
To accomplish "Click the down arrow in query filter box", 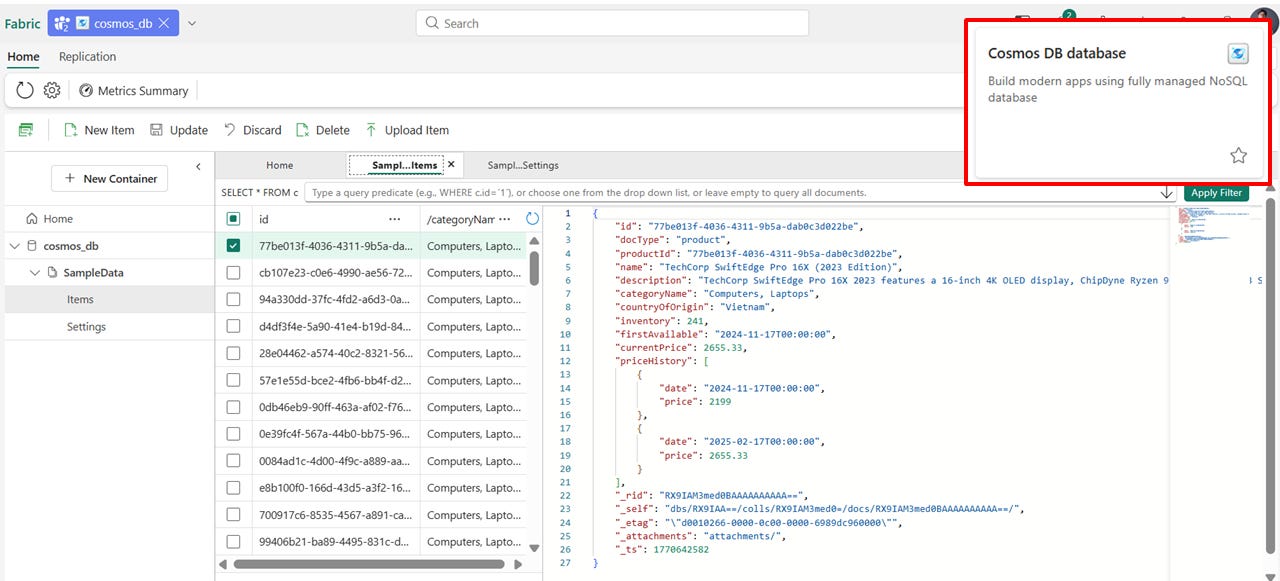I will [1166, 192].
